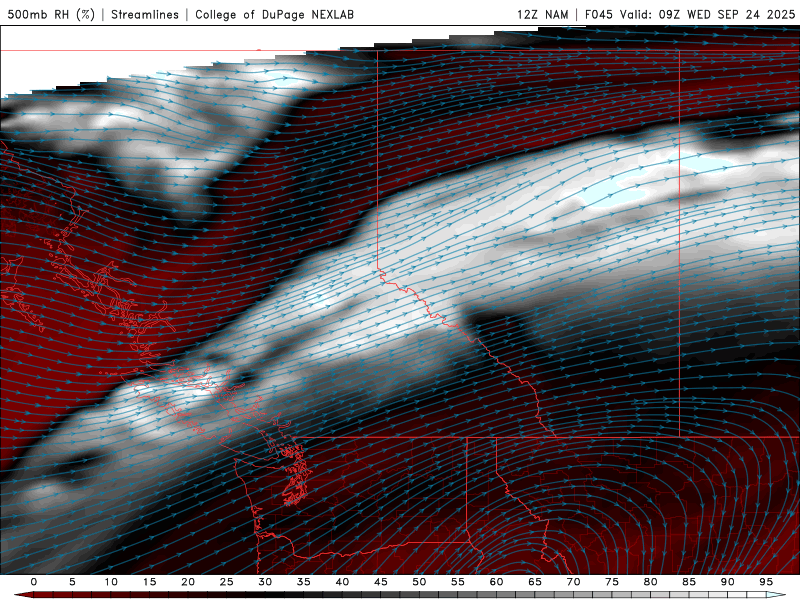Click the colorbar label "45"
The image size is (800, 600).
(x=381, y=582)
